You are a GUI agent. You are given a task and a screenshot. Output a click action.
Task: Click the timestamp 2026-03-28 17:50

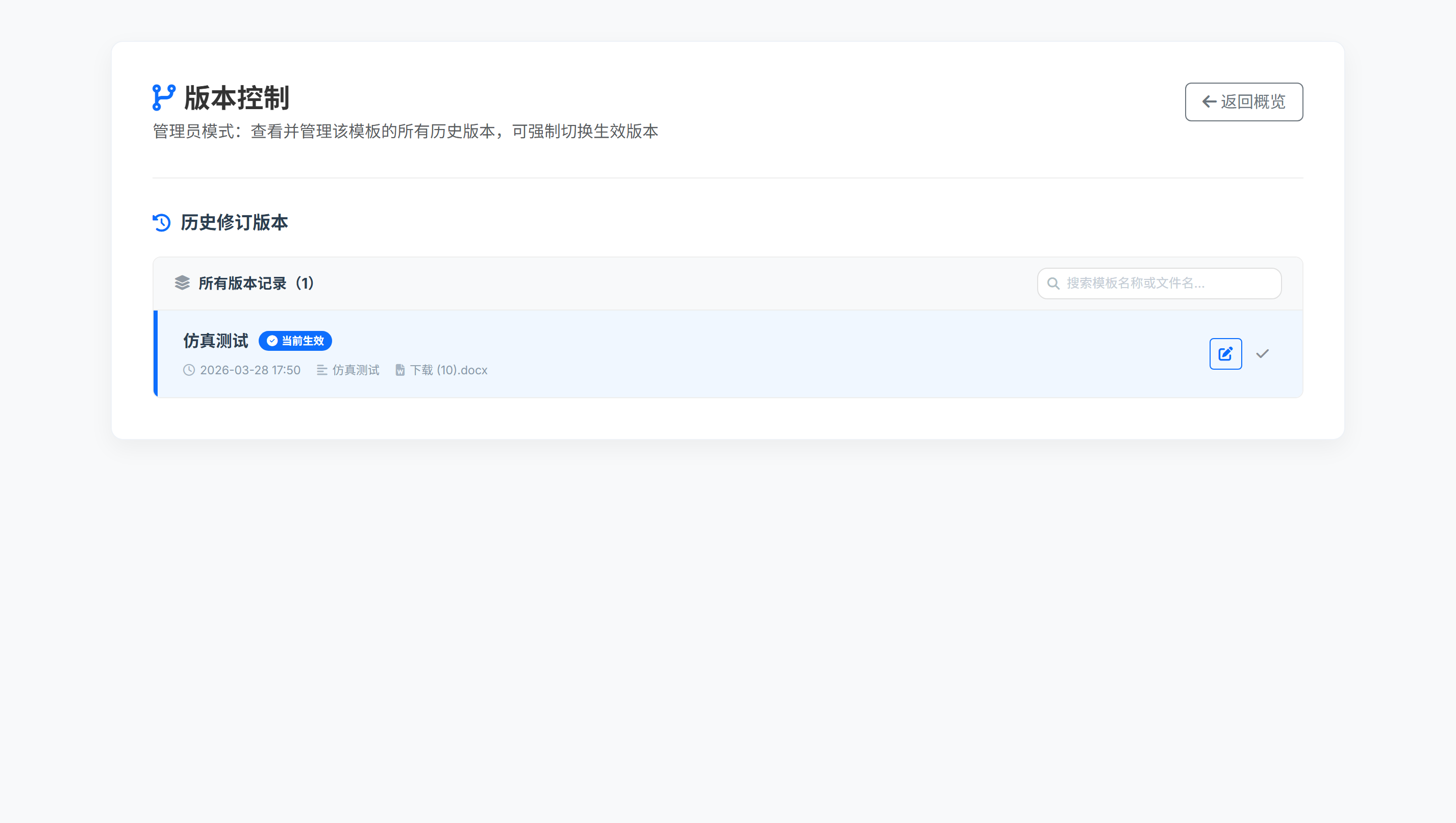tap(250, 370)
